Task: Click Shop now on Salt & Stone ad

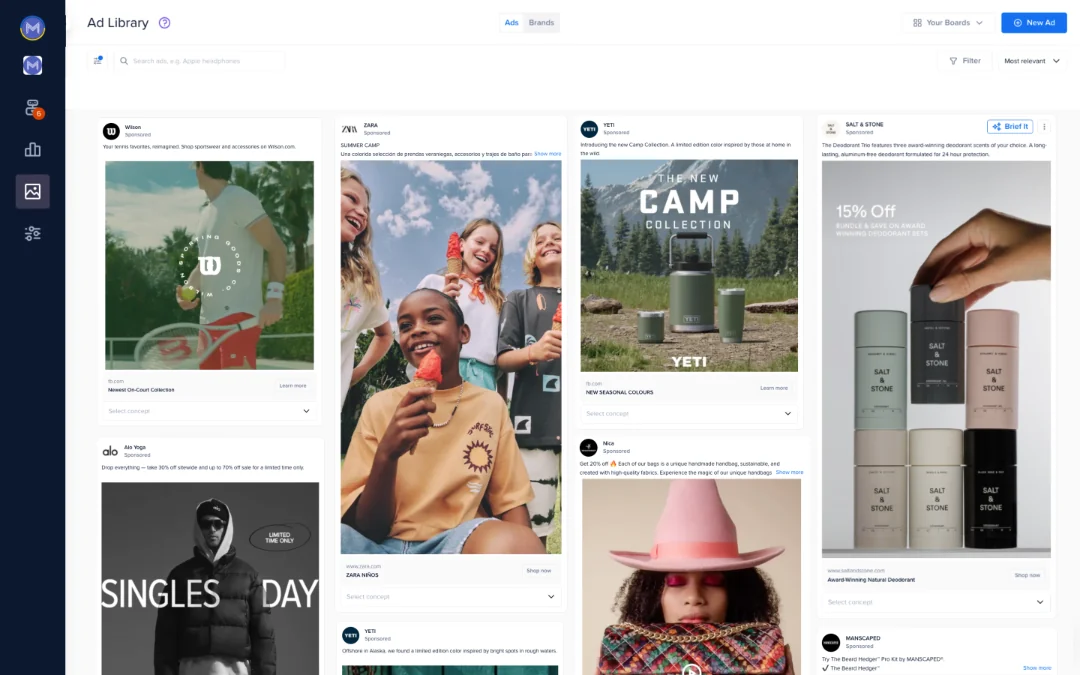Action: (1027, 575)
